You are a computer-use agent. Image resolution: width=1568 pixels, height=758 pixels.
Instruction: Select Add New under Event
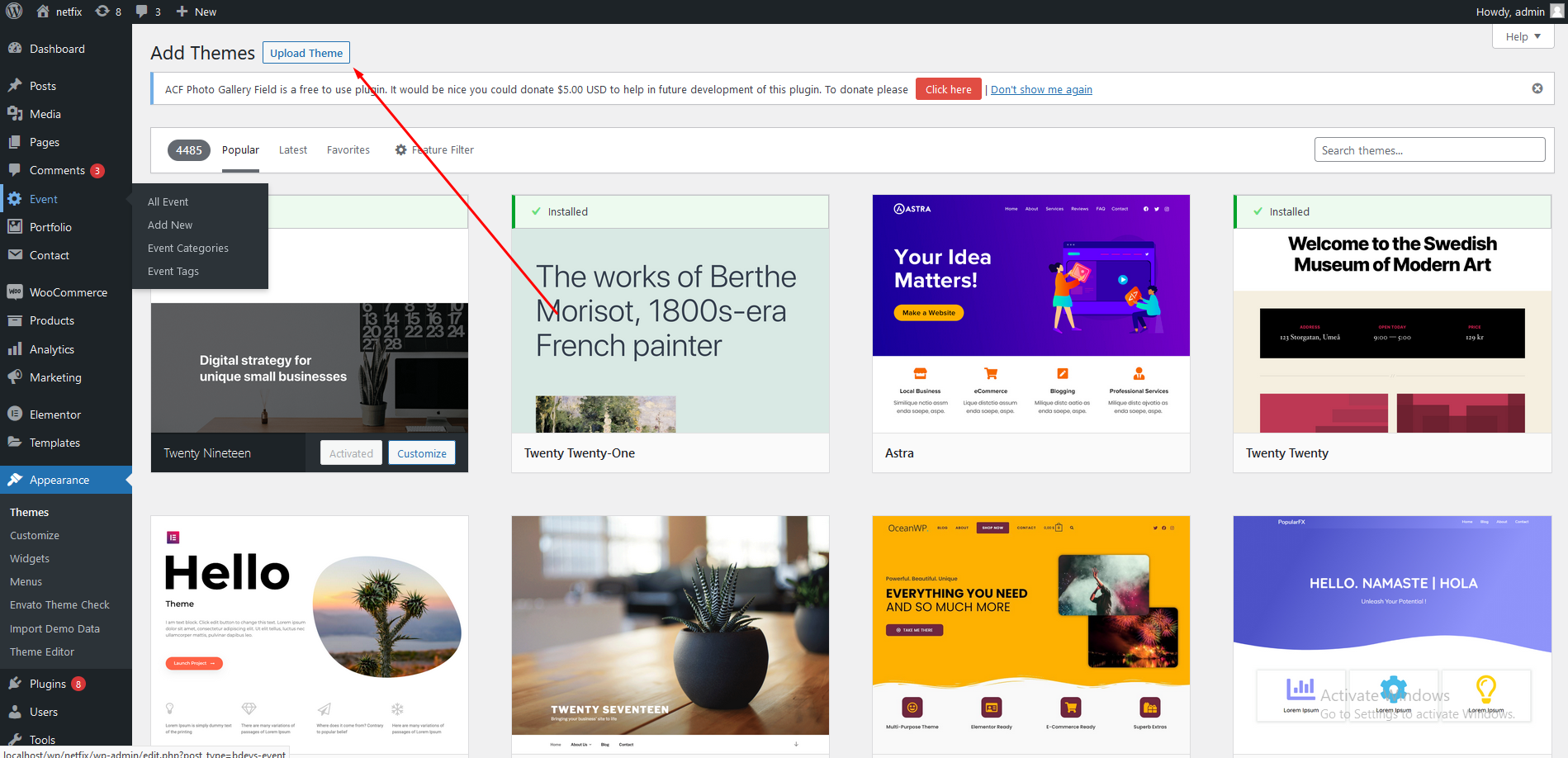[x=170, y=225]
